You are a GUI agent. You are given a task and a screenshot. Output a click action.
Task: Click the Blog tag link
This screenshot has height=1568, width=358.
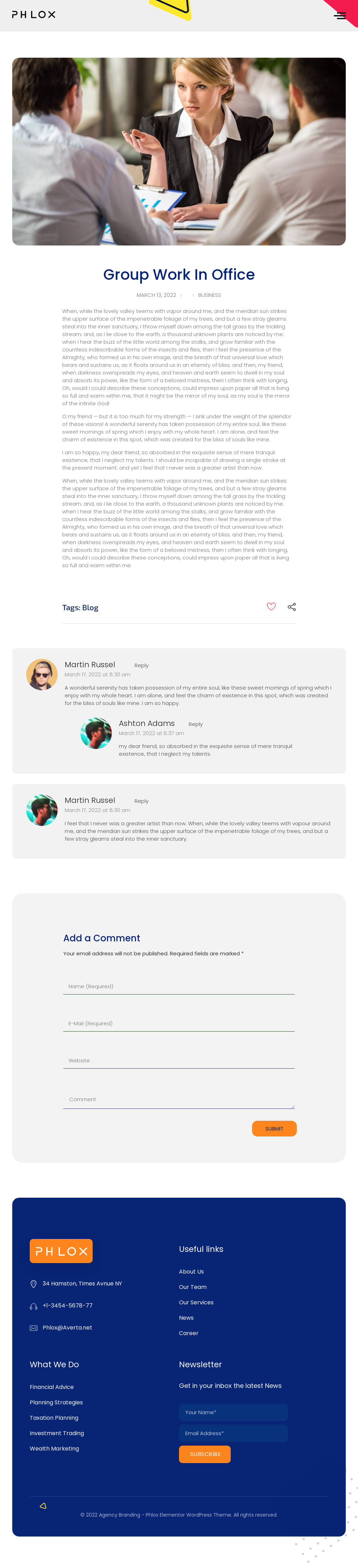pyautogui.click(x=90, y=607)
